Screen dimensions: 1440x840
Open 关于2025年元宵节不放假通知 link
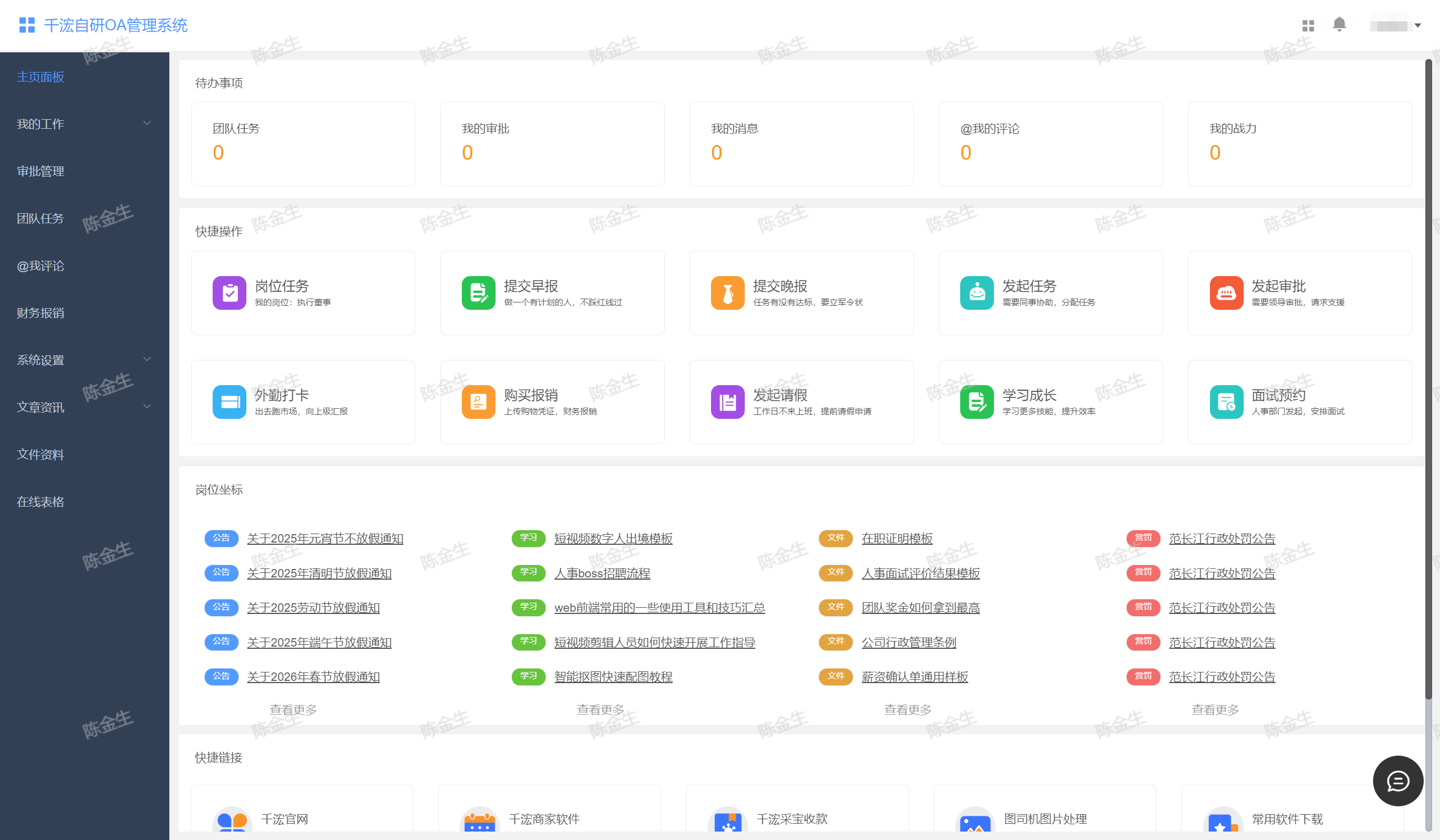325,539
